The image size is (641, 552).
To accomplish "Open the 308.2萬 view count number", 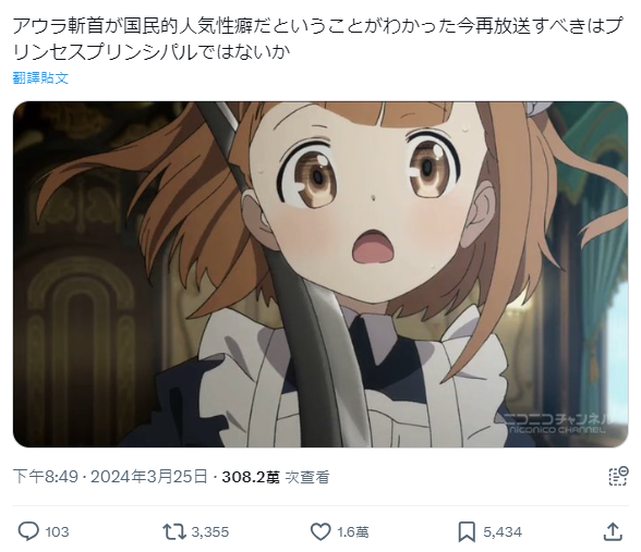I will pyautogui.click(x=251, y=477).
